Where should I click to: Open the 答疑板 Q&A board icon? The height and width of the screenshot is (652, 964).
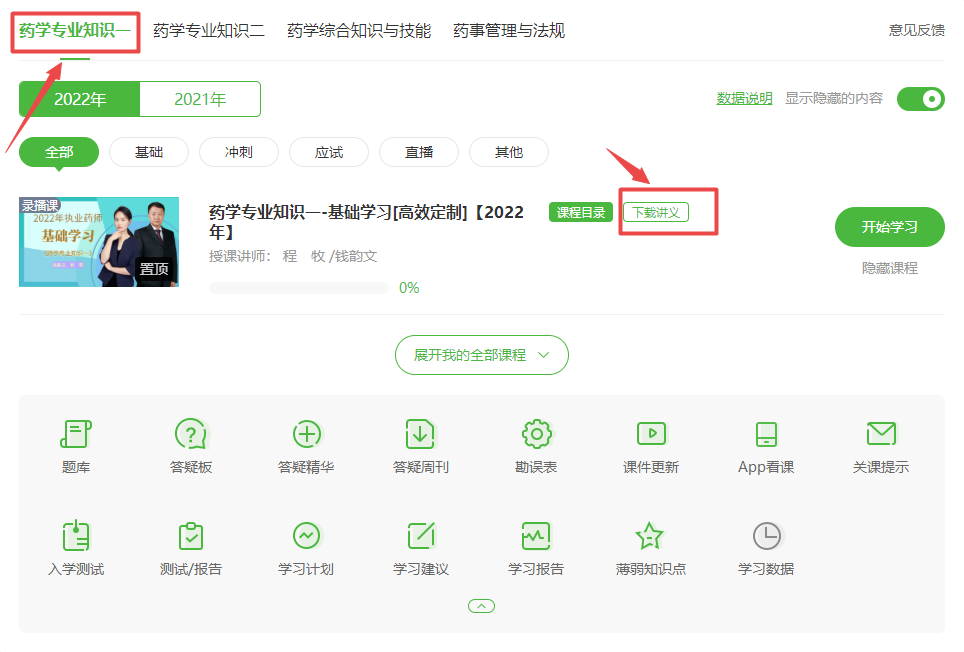pos(190,434)
